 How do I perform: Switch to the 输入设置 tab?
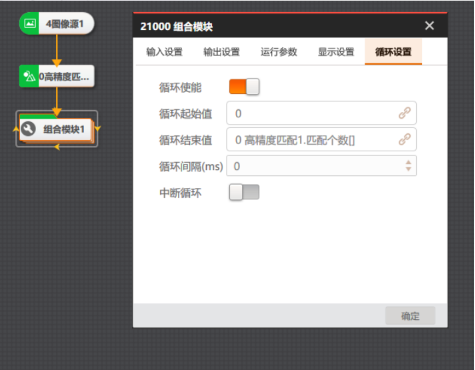coord(164,52)
